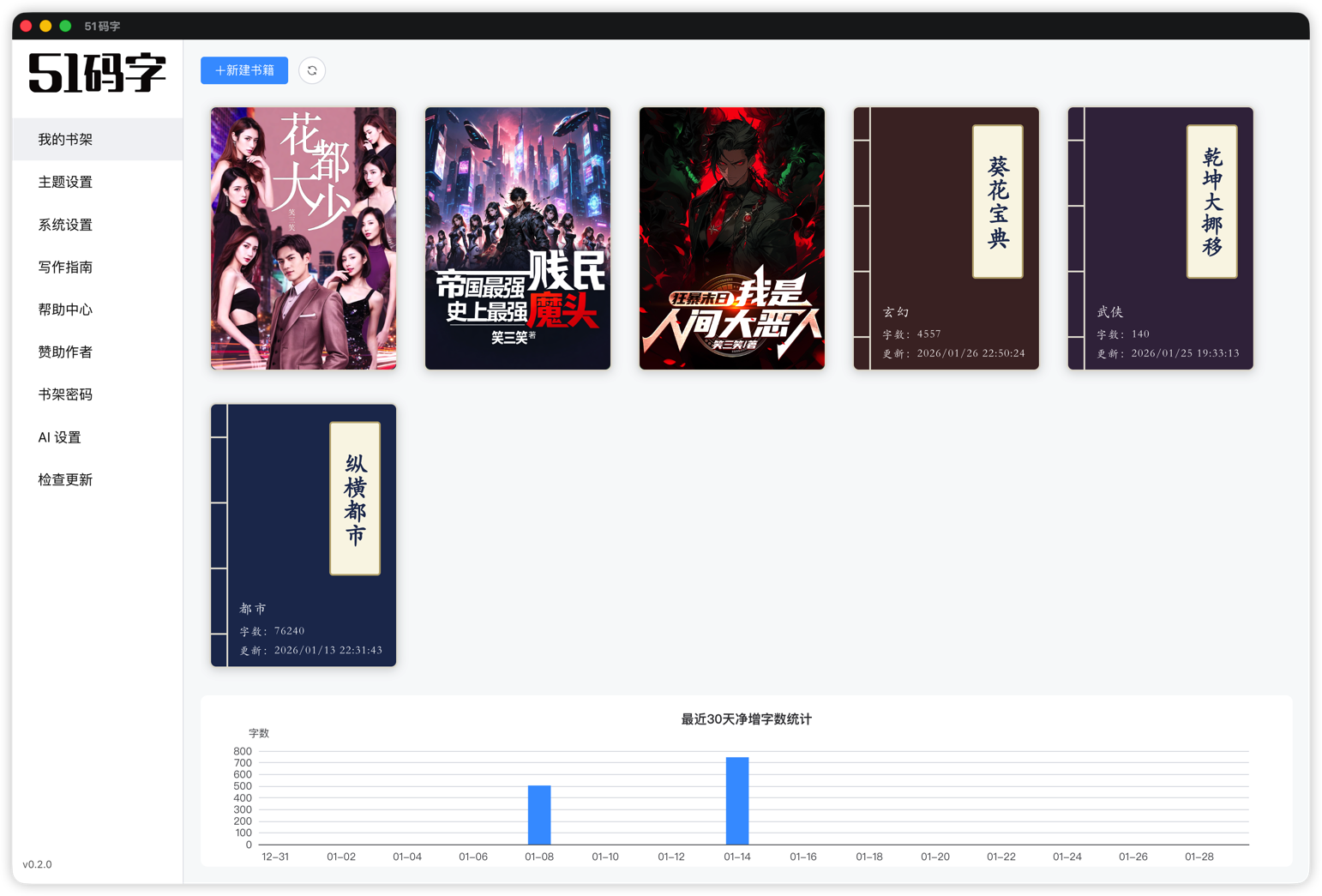Click 检查更新 to check for updates
1322x896 pixels.
tap(65, 479)
